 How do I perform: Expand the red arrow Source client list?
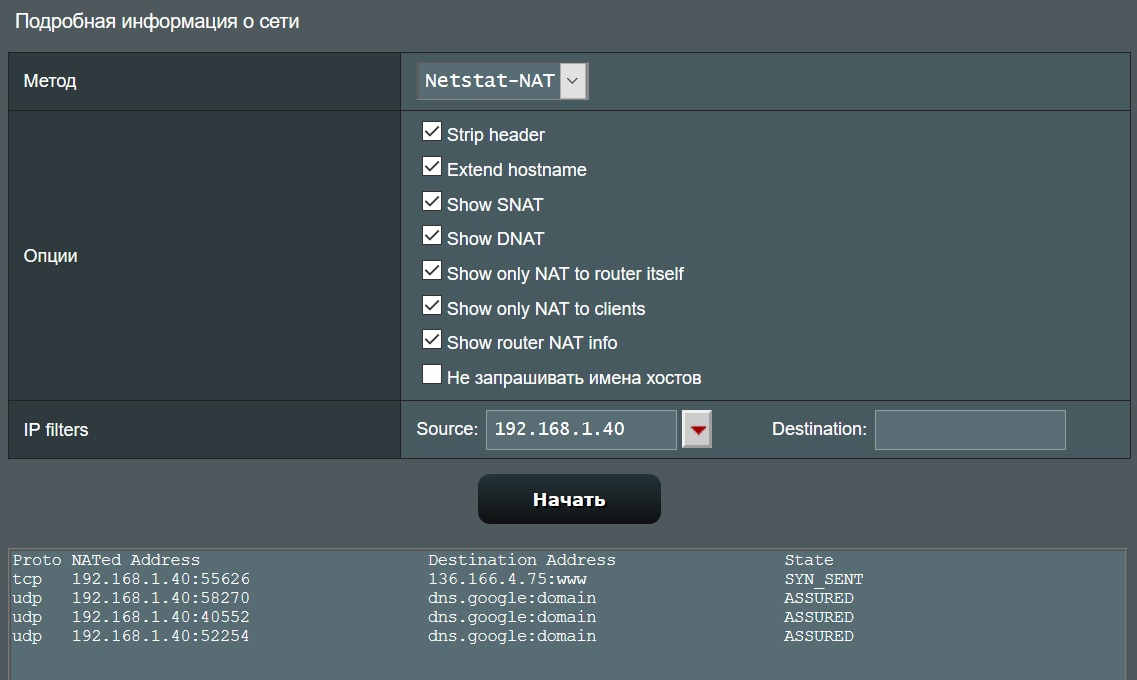(x=697, y=430)
